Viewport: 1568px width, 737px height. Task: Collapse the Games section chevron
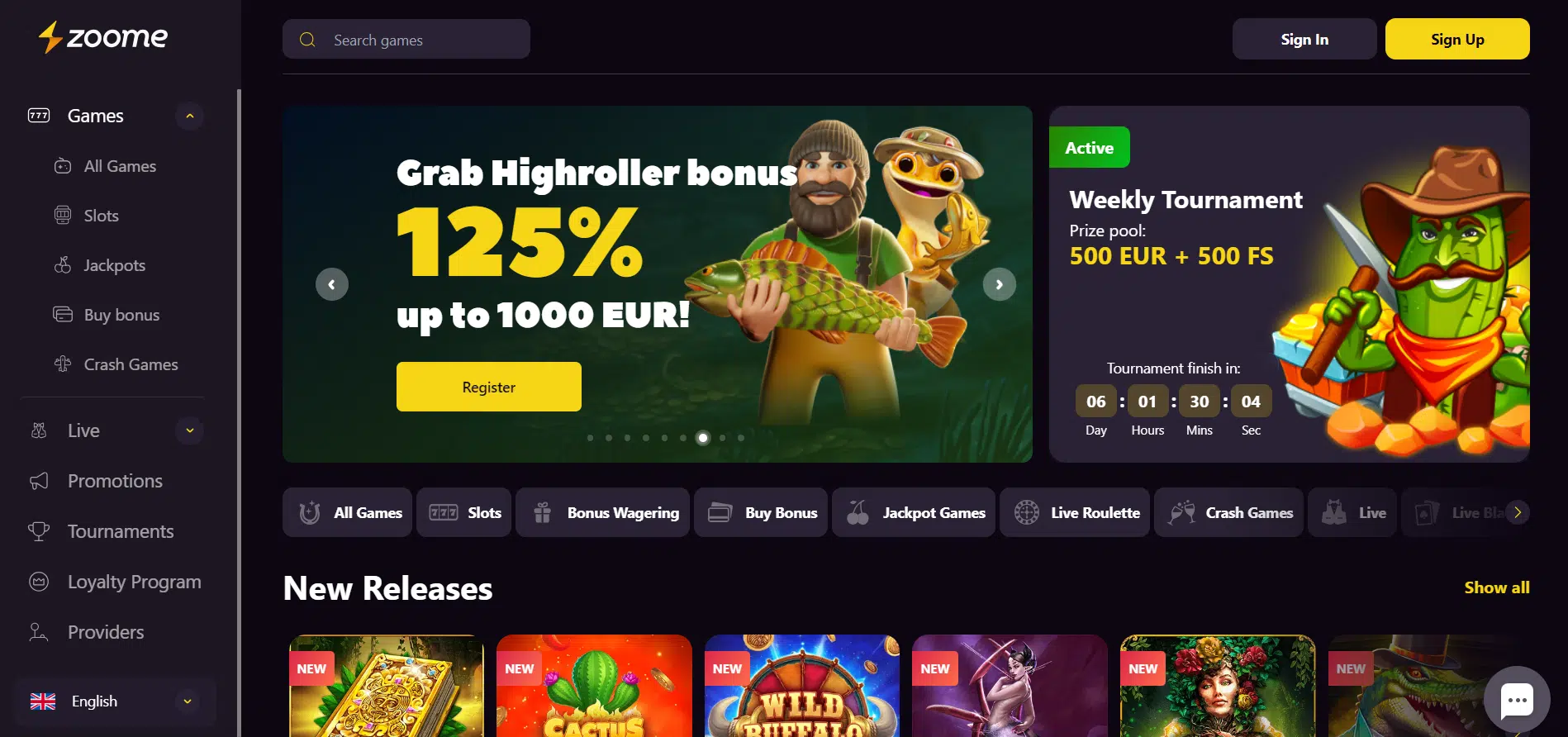(x=190, y=116)
